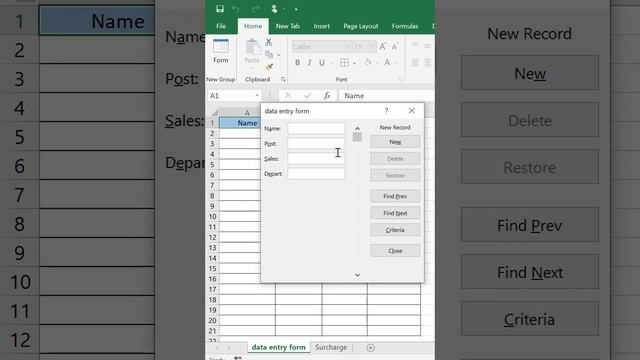This screenshot has height=360, width=640.
Task: Click the Name input field in the dialog
Action: pyautogui.click(x=316, y=129)
